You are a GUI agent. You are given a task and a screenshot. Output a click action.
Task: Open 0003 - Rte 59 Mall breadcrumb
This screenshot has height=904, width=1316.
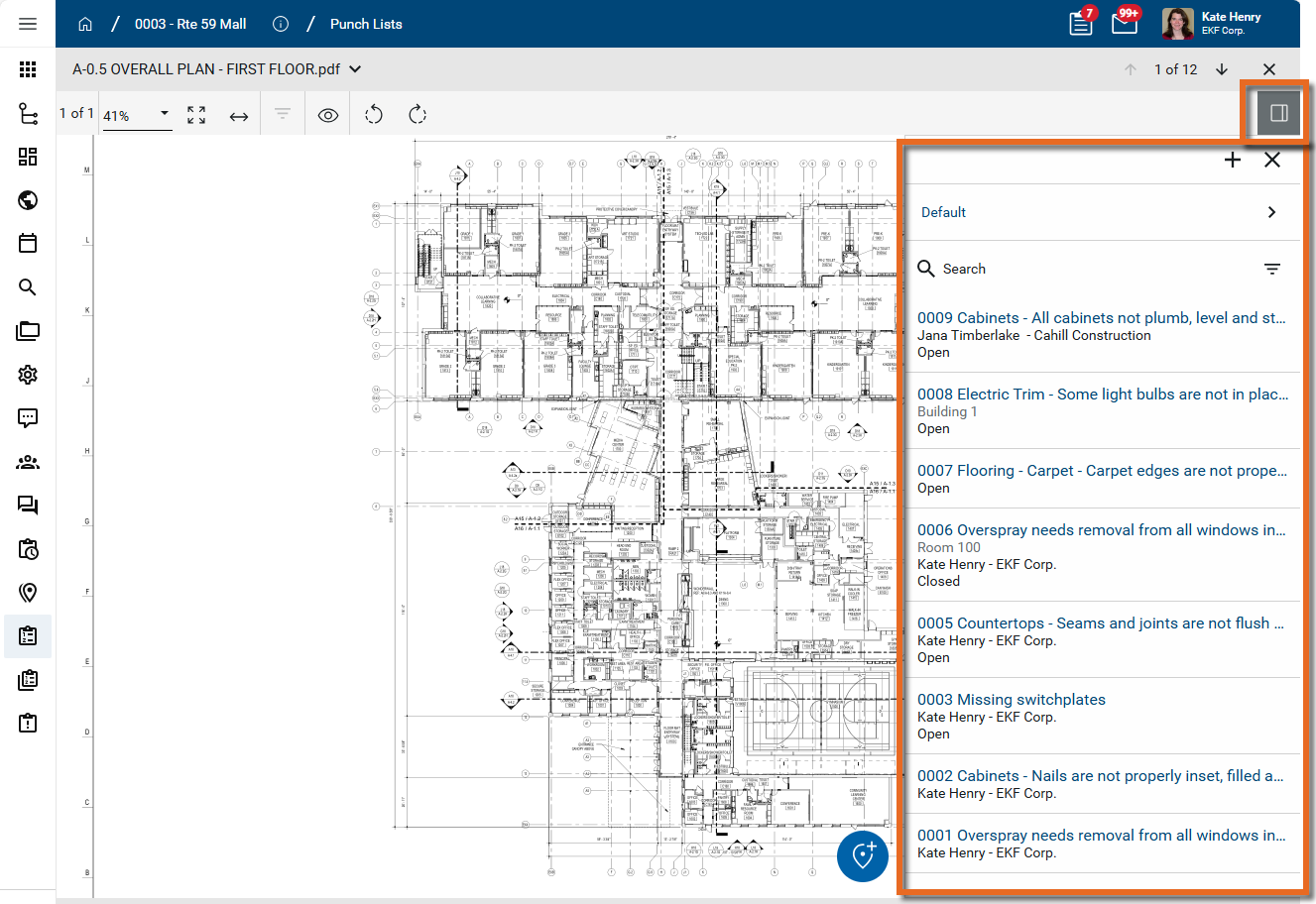(190, 24)
